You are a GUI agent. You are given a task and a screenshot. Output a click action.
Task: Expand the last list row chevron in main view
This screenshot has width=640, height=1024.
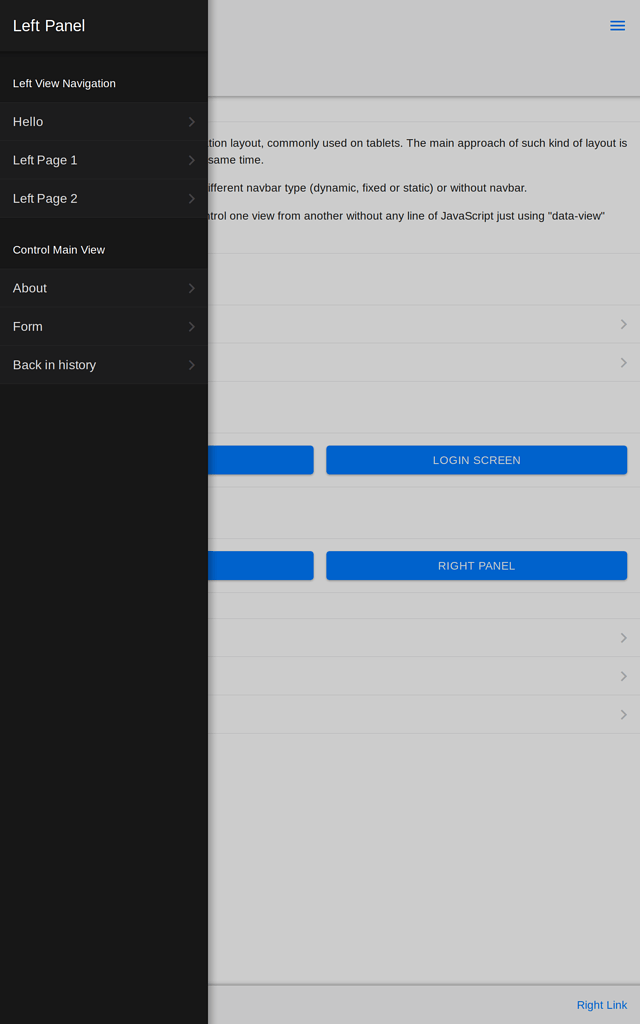[624, 714]
